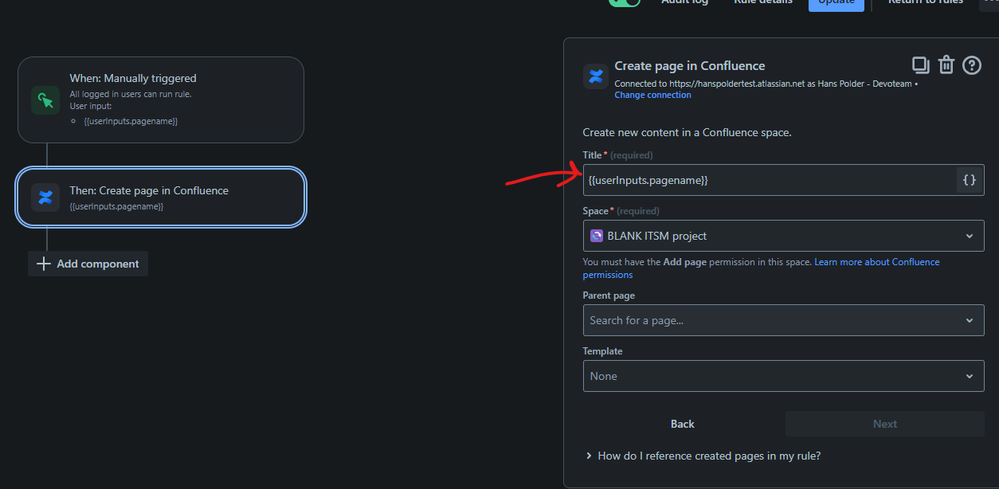The height and width of the screenshot is (489, 999).
Task: Duplicate the Create page component
Action: [x=921, y=65]
